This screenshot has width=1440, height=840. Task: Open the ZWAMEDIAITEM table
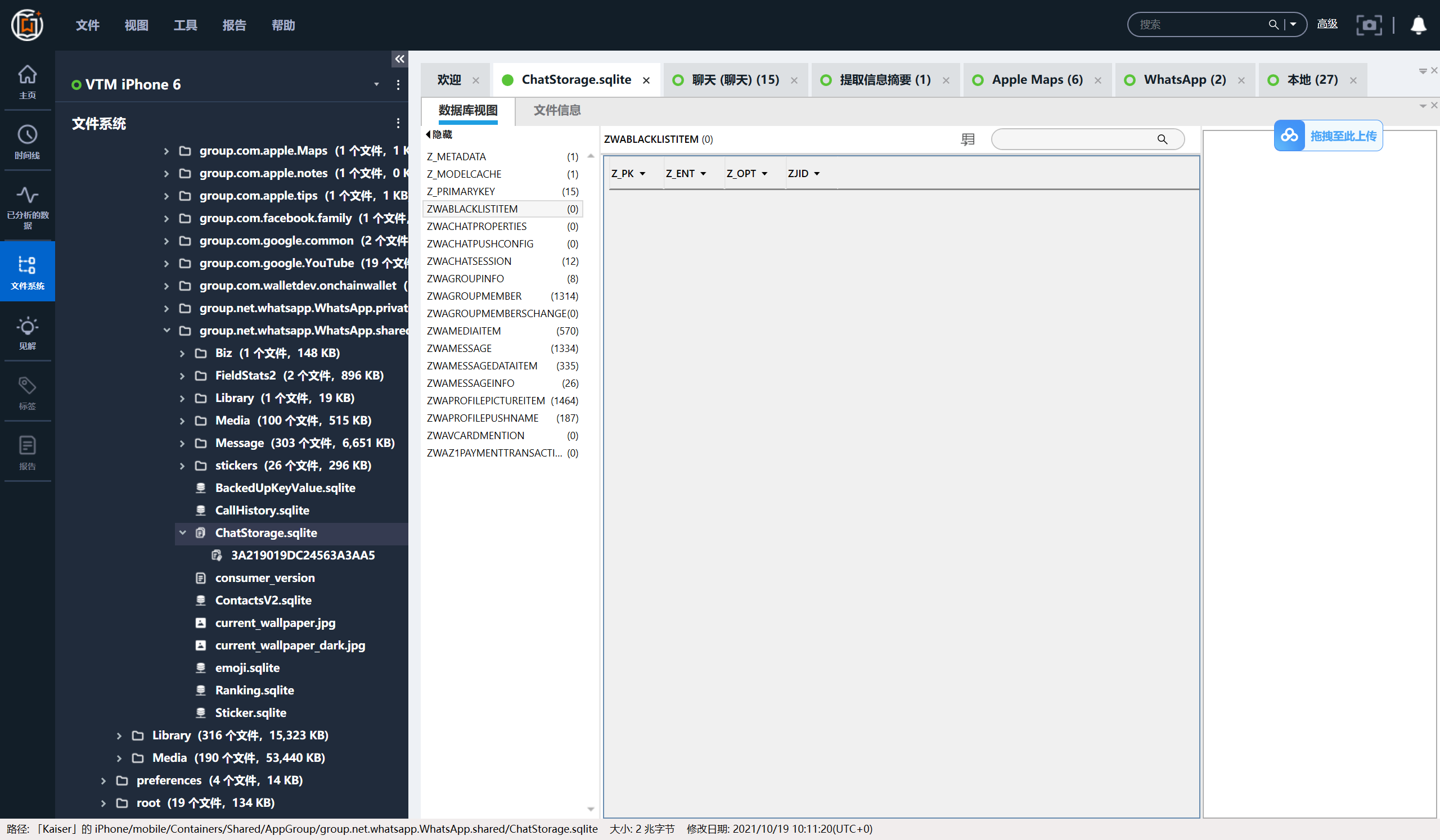coord(502,331)
